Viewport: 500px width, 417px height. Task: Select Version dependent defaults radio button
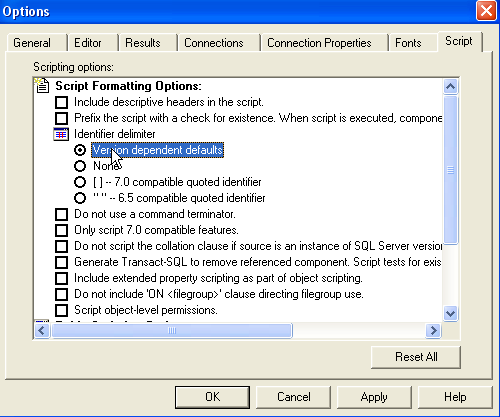point(80,150)
